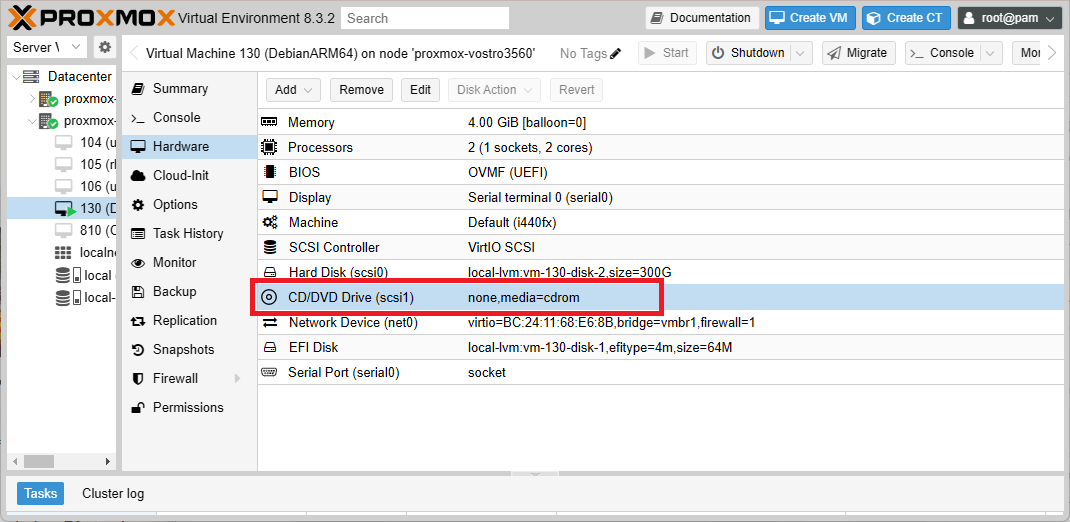Open the Replication tab

click(189, 321)
